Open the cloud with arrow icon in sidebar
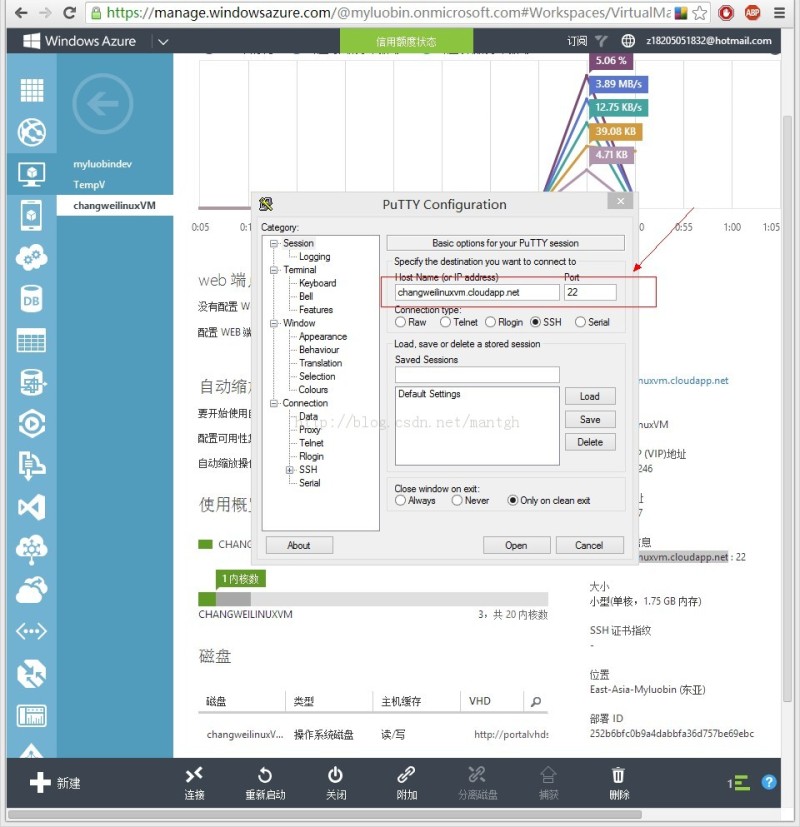This screenshot has width=800, height=827. (32, 590)
